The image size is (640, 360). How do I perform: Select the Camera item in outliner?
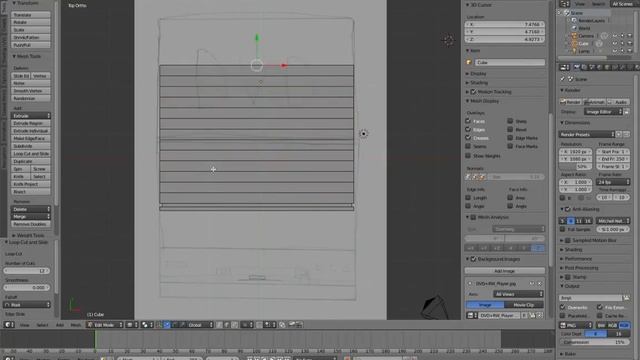pos(586,36)
